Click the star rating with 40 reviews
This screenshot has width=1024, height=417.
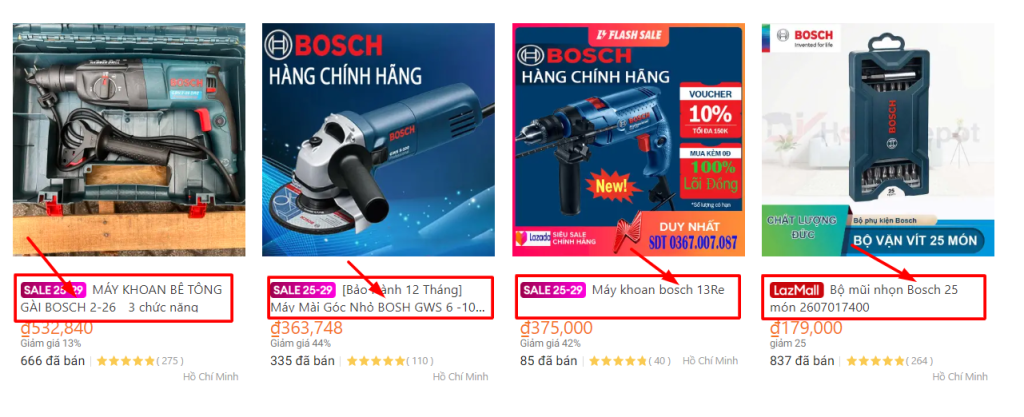[636, 361]
